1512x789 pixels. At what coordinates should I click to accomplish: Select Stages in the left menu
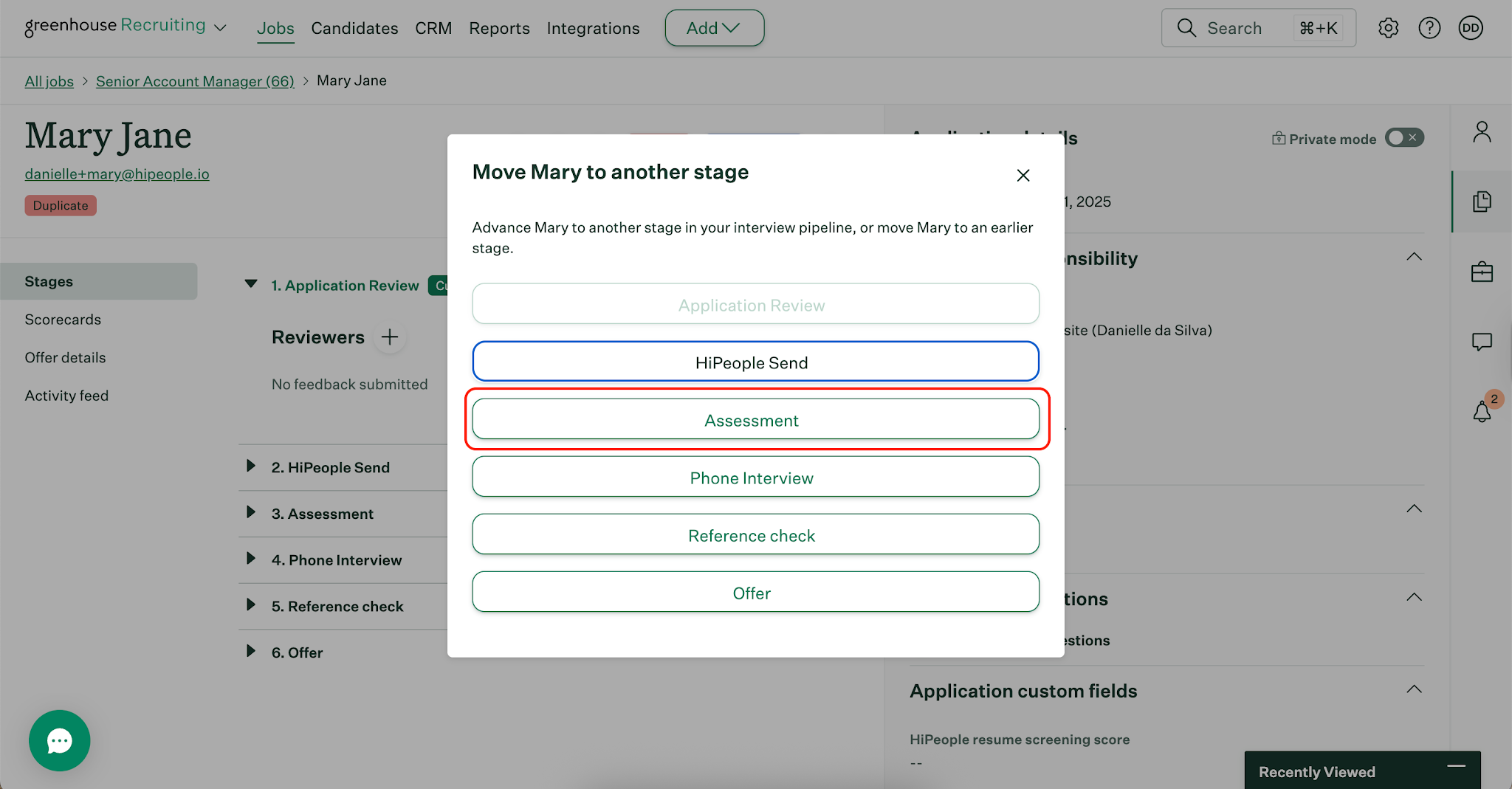point(99,281)
